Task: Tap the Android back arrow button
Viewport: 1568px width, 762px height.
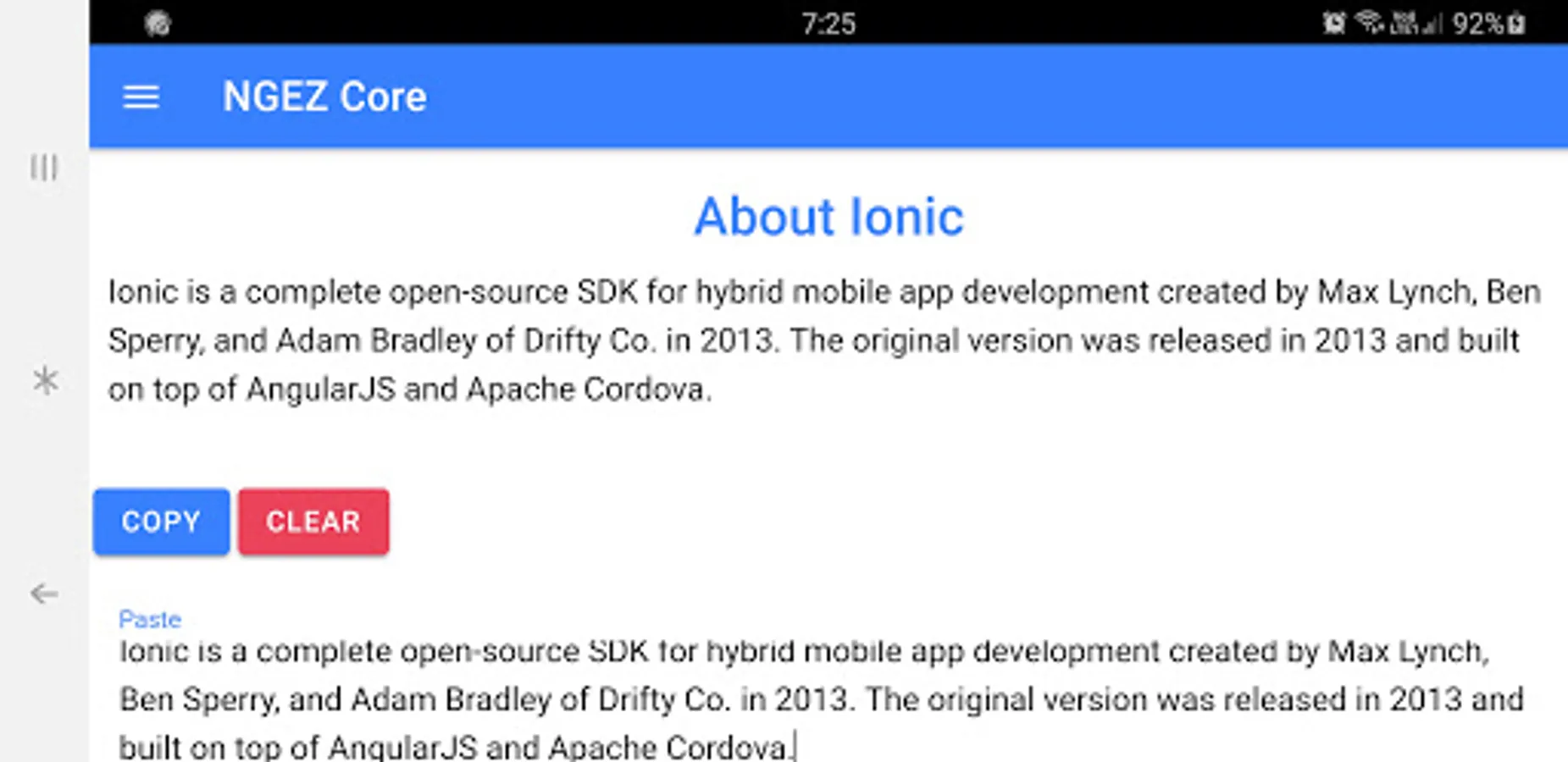Action: point(44,594)
